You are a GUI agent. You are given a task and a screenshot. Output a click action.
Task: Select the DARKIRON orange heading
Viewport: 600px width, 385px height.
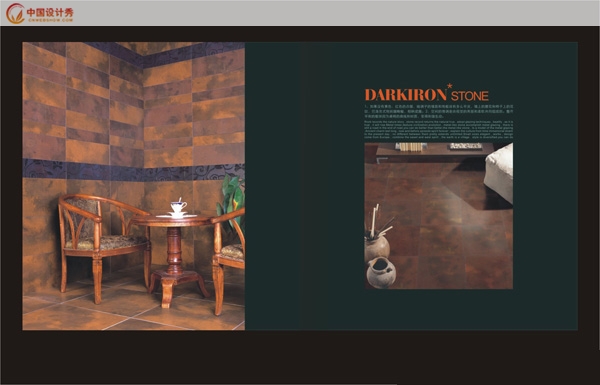coord(406,95)
